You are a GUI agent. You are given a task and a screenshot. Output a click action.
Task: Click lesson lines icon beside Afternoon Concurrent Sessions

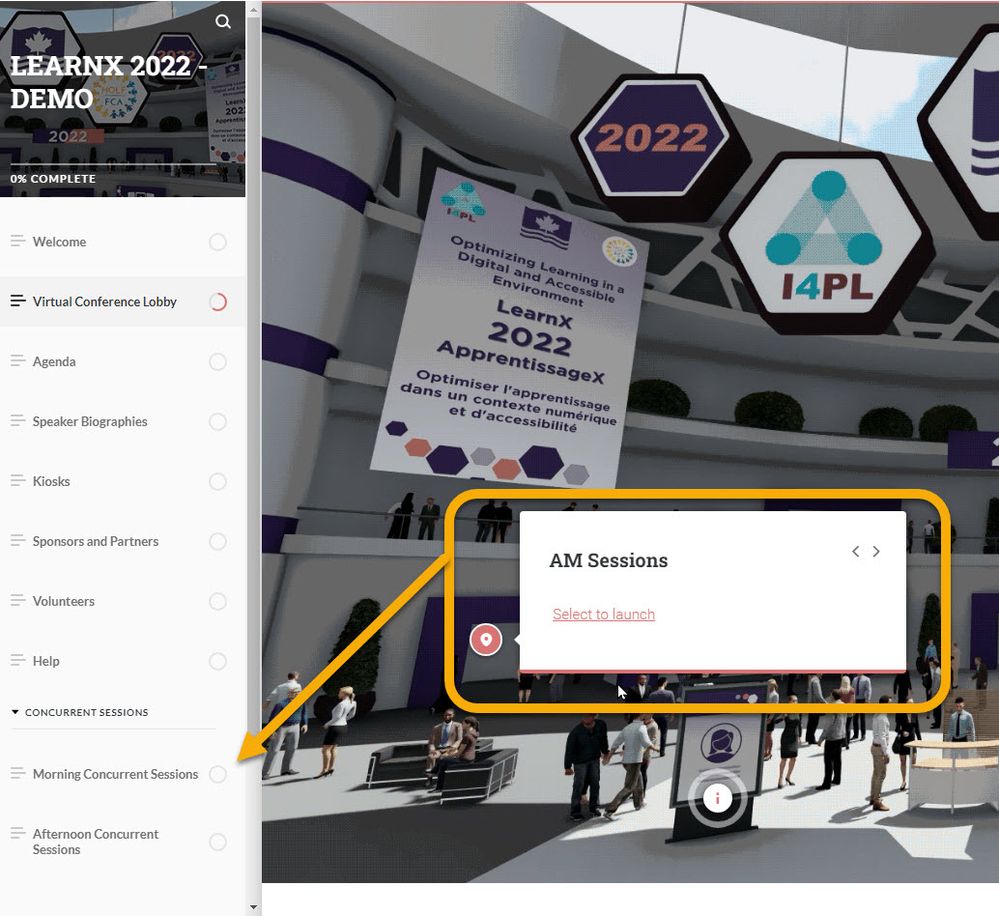(x=18, y=834)
